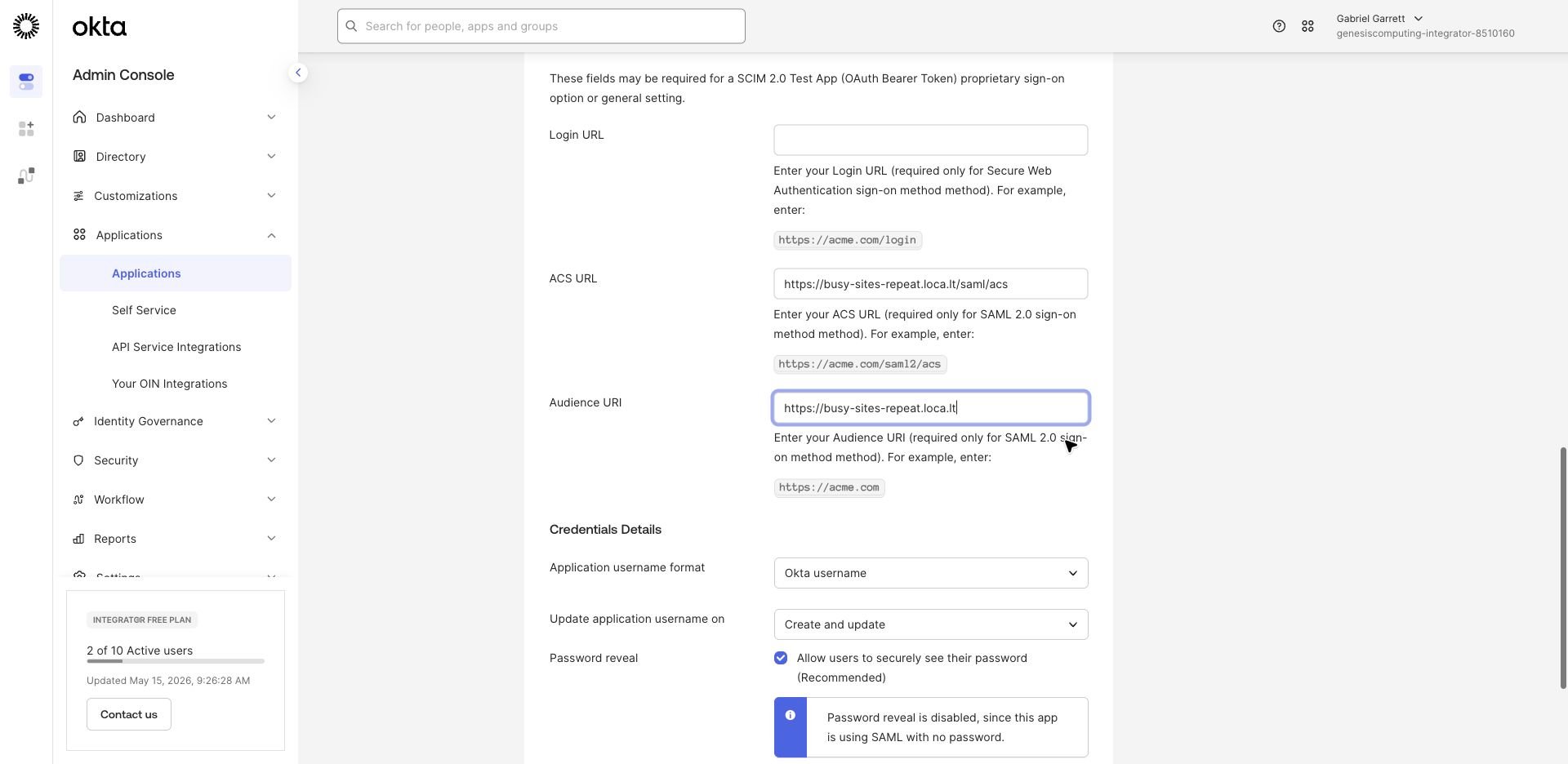Open the apps grid icon in the header
This screenshot has width=1568, height=764.
1307,26
